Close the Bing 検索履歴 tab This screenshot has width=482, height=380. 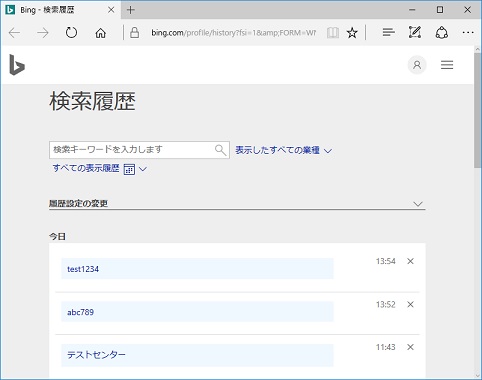tap(111, 10)
